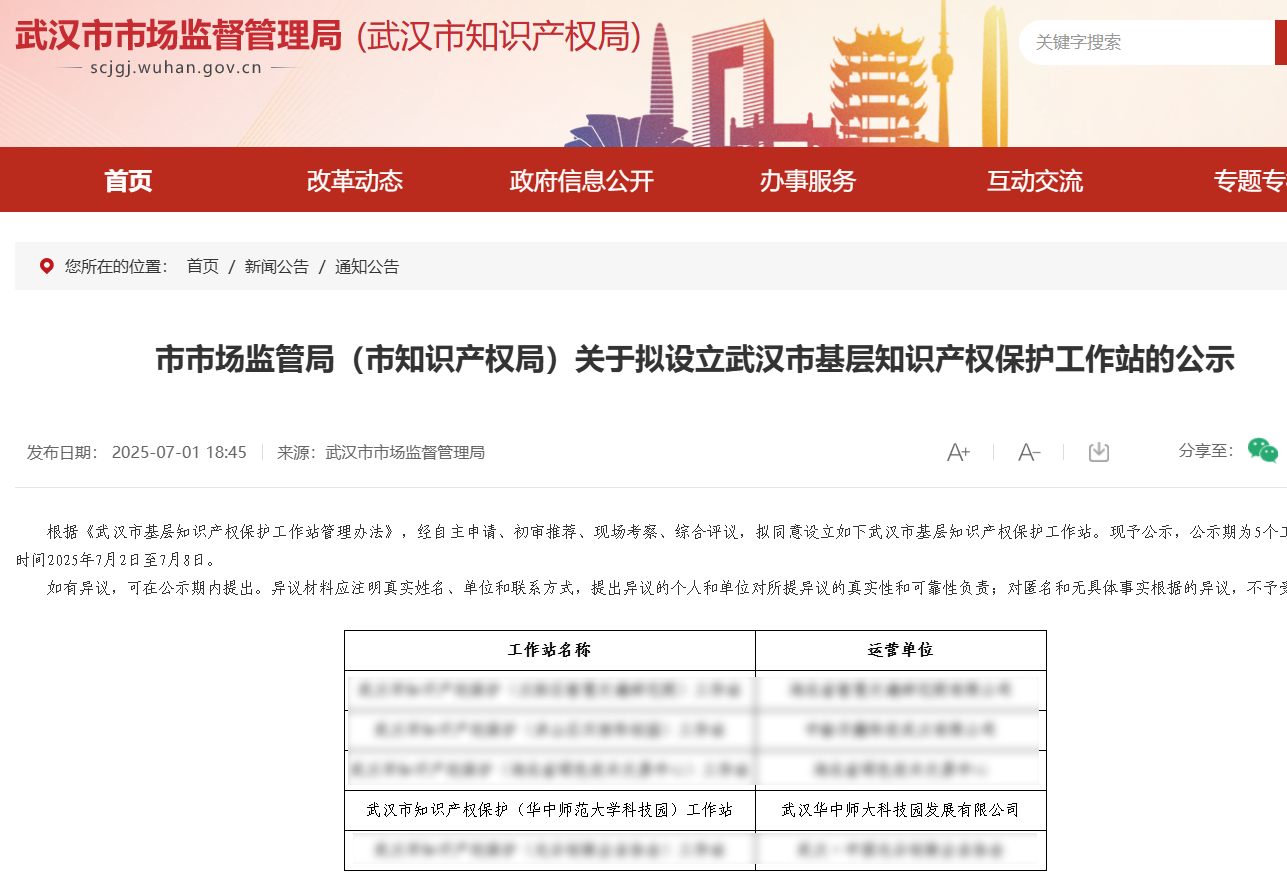Viewport: 1287px width, 887px height.
Task: Click 新闻公告 in the breadcrumb
Action: pyautogui.click(x=277, y=267)
